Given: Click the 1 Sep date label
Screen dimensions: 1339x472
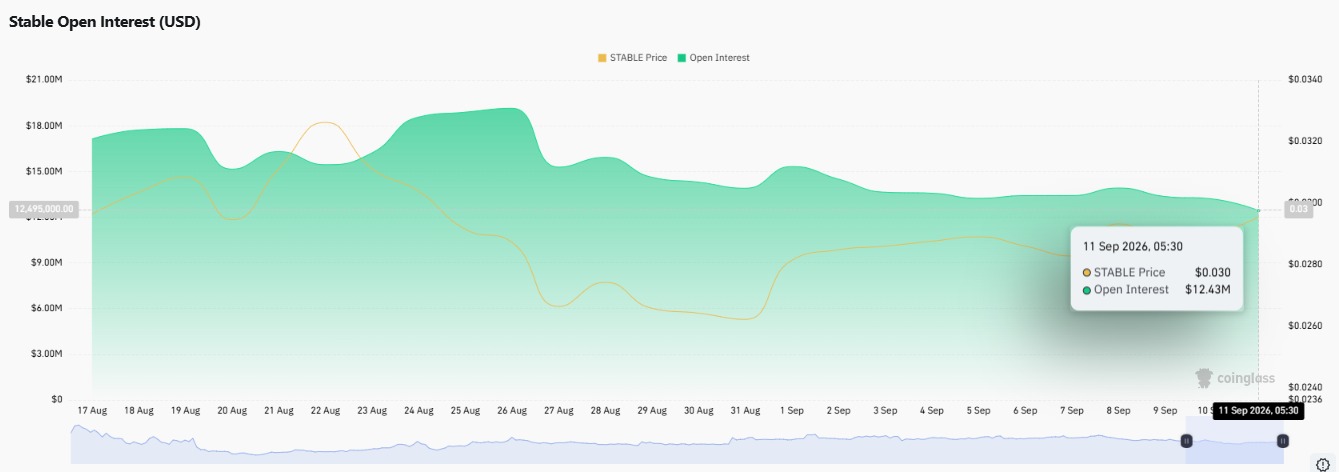Looking at the screenshot, I should pos(792,410).
